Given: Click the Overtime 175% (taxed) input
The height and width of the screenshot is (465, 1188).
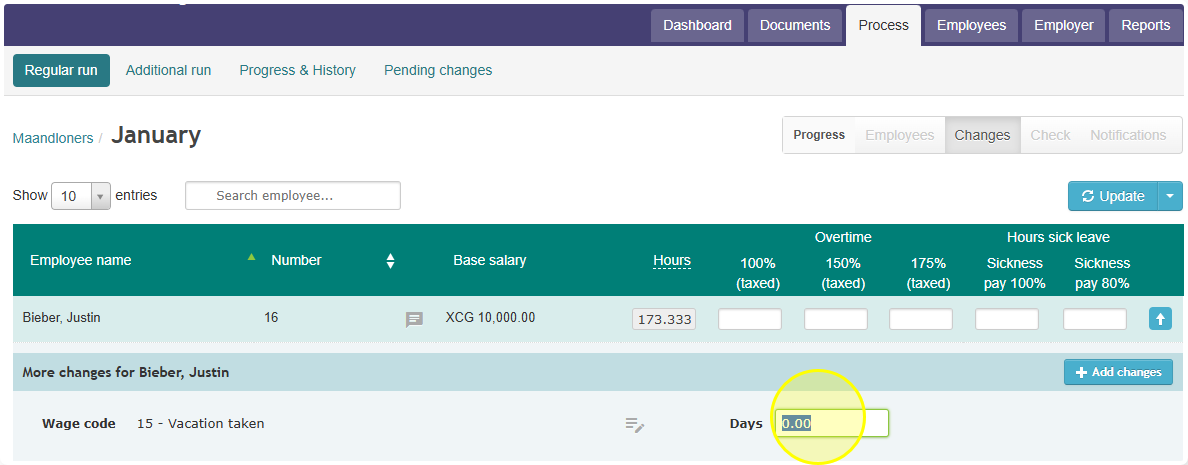Looking at the screenshot, I should click(x=921, y=319).
